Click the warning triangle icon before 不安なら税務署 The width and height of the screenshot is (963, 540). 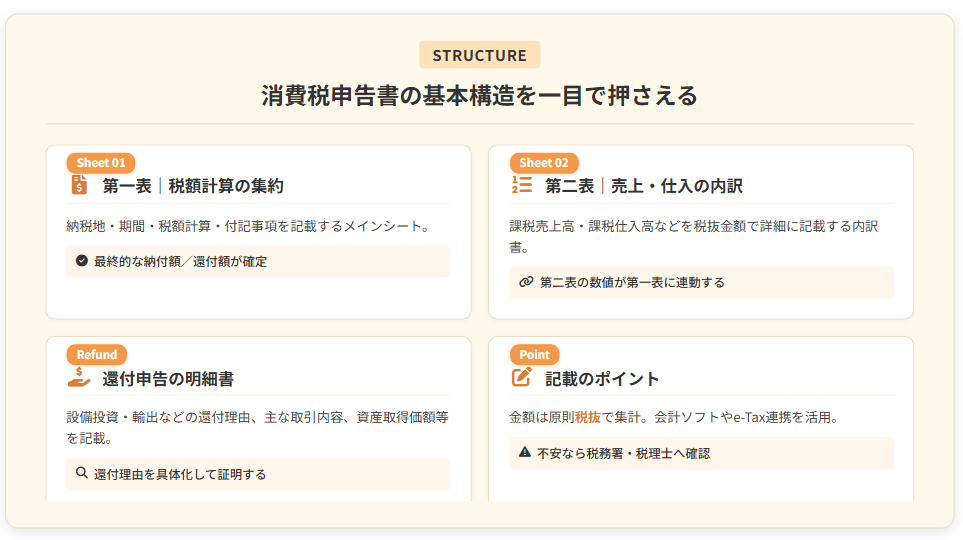[525, 453]
